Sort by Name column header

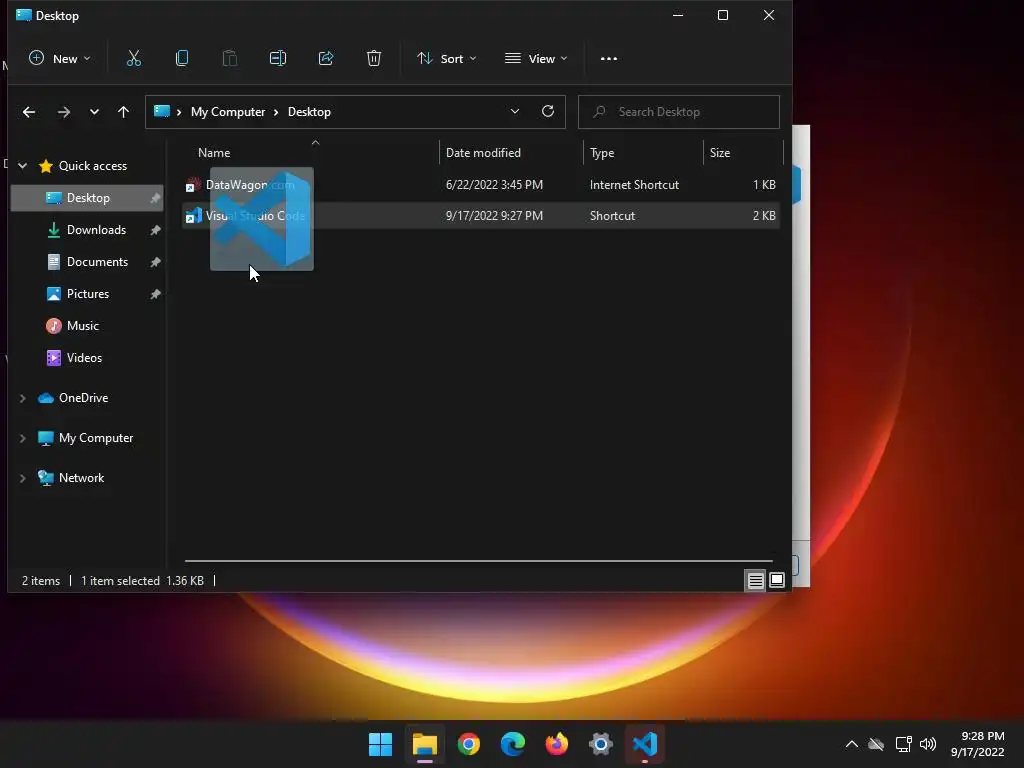pos(214,153)
